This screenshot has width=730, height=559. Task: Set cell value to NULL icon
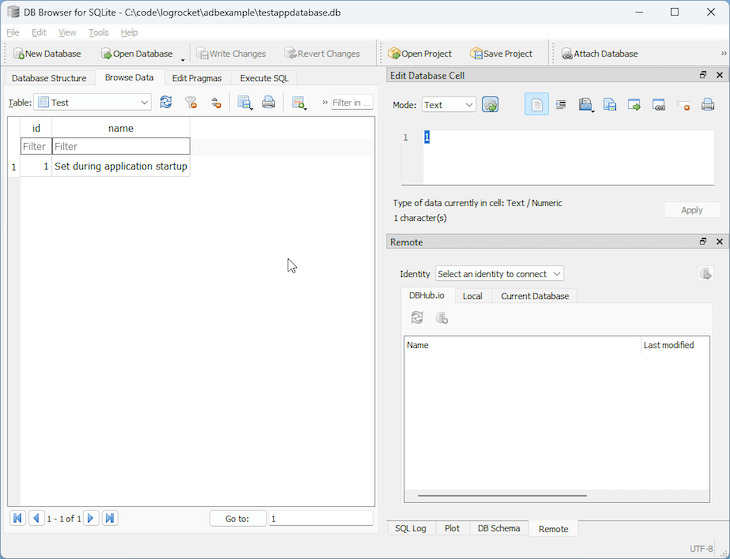[x=684, y=105]
